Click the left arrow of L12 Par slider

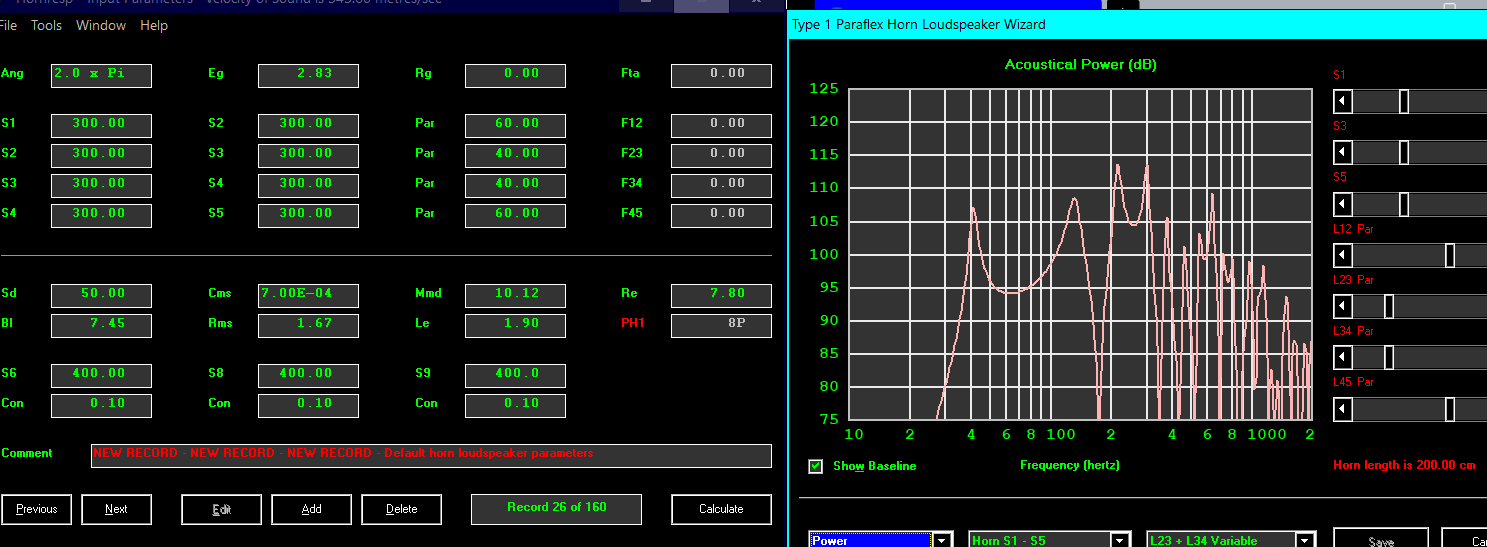click(1343, 255)
